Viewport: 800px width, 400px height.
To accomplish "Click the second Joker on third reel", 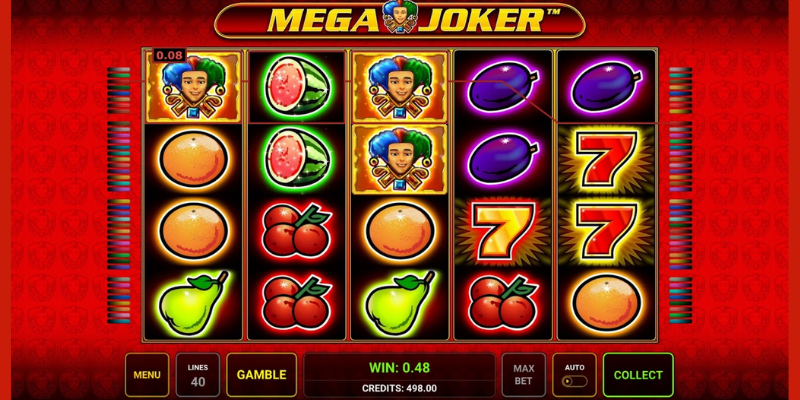I will click(x=400, y=159).
